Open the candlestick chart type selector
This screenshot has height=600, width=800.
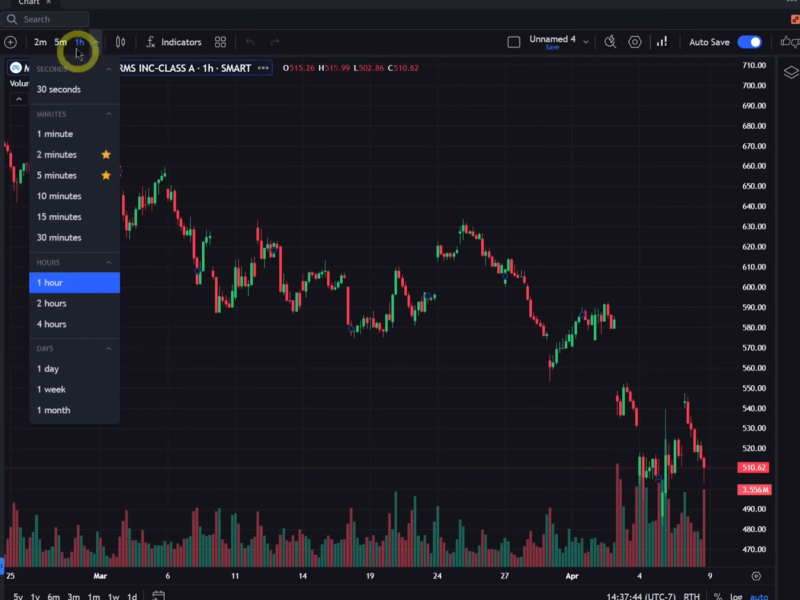pyautogui.click(x=120, y=42)
